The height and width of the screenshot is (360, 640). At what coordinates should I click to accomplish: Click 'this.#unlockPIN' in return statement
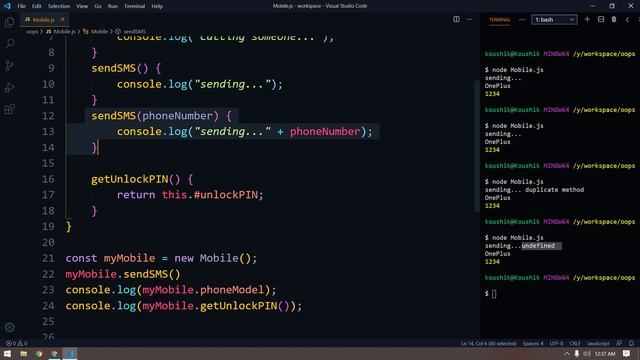210,195
